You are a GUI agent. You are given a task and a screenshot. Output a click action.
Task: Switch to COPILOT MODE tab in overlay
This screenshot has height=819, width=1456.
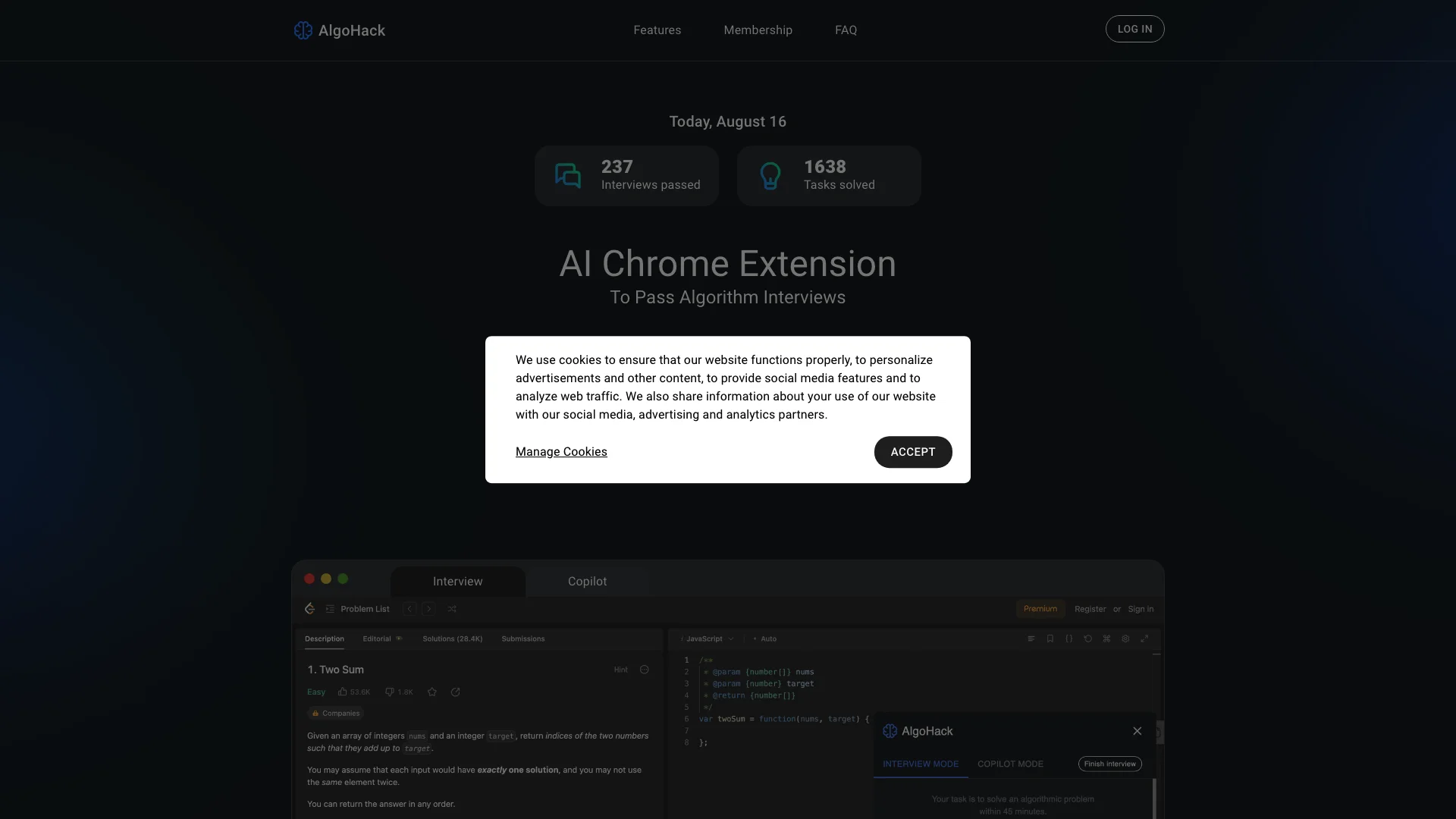click(x=1010, y=764)
